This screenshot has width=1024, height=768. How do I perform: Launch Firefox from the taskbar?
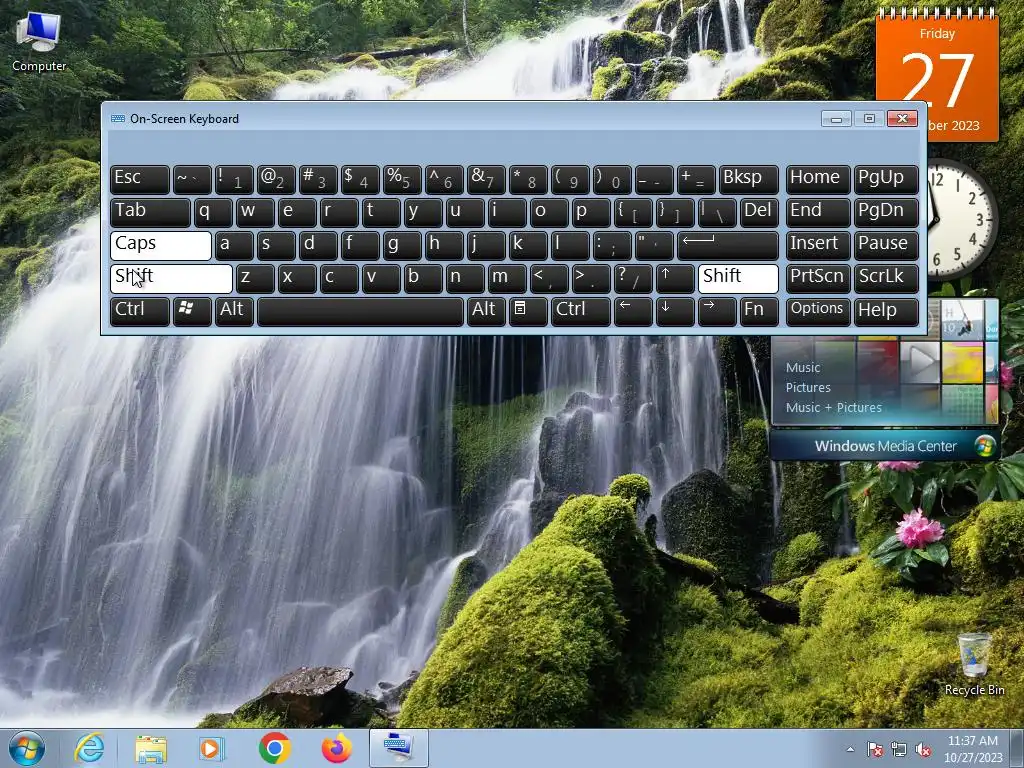336,748
